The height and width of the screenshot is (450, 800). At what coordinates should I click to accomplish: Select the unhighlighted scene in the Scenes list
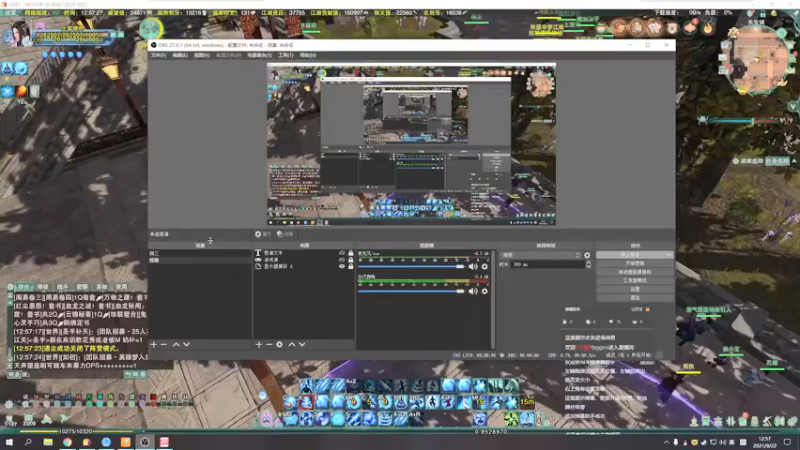pyautogui.click(x=199, y=253)
